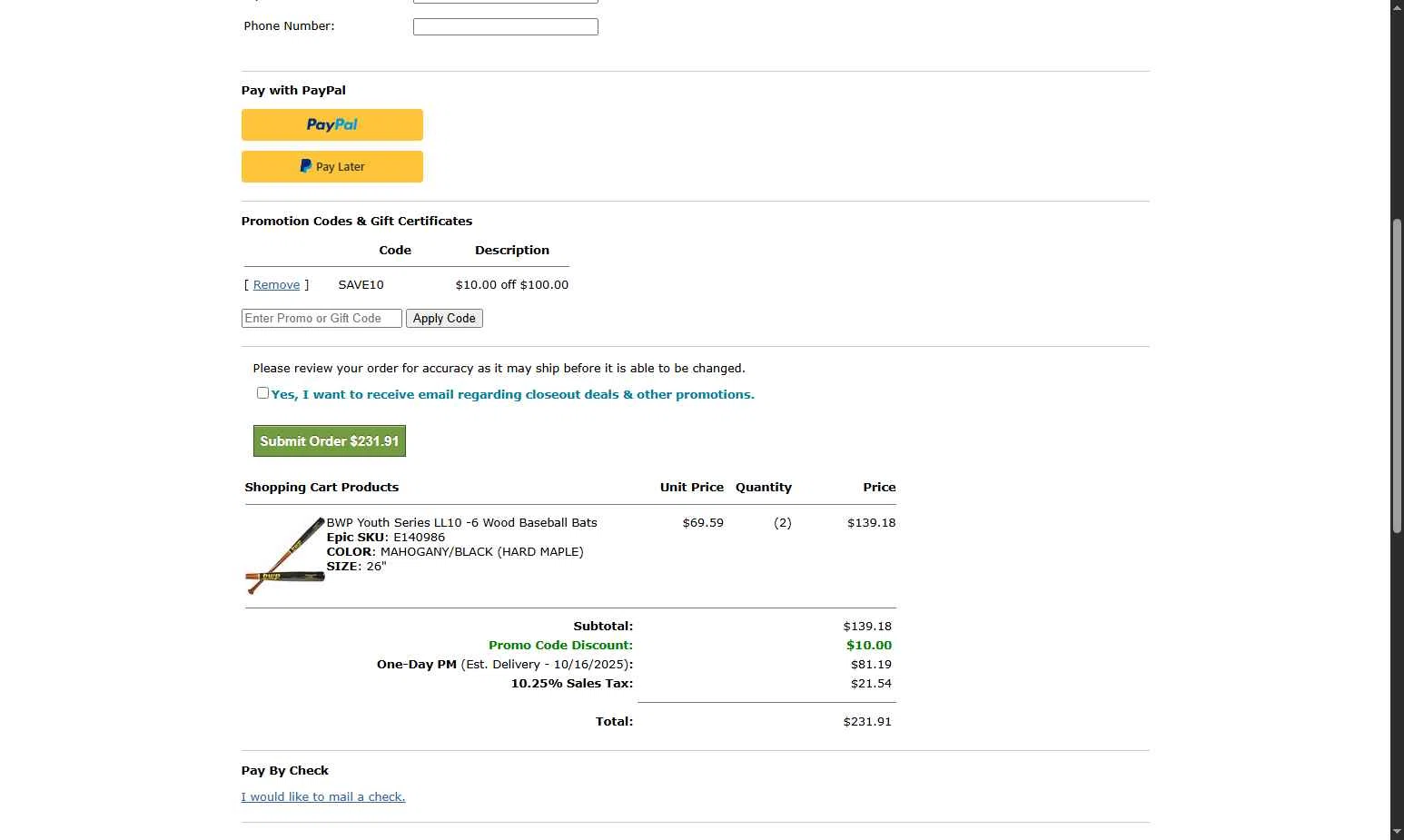The image size is (1404, 840).
Task: Click the scroll up arrow
Action: [1397, 6]
